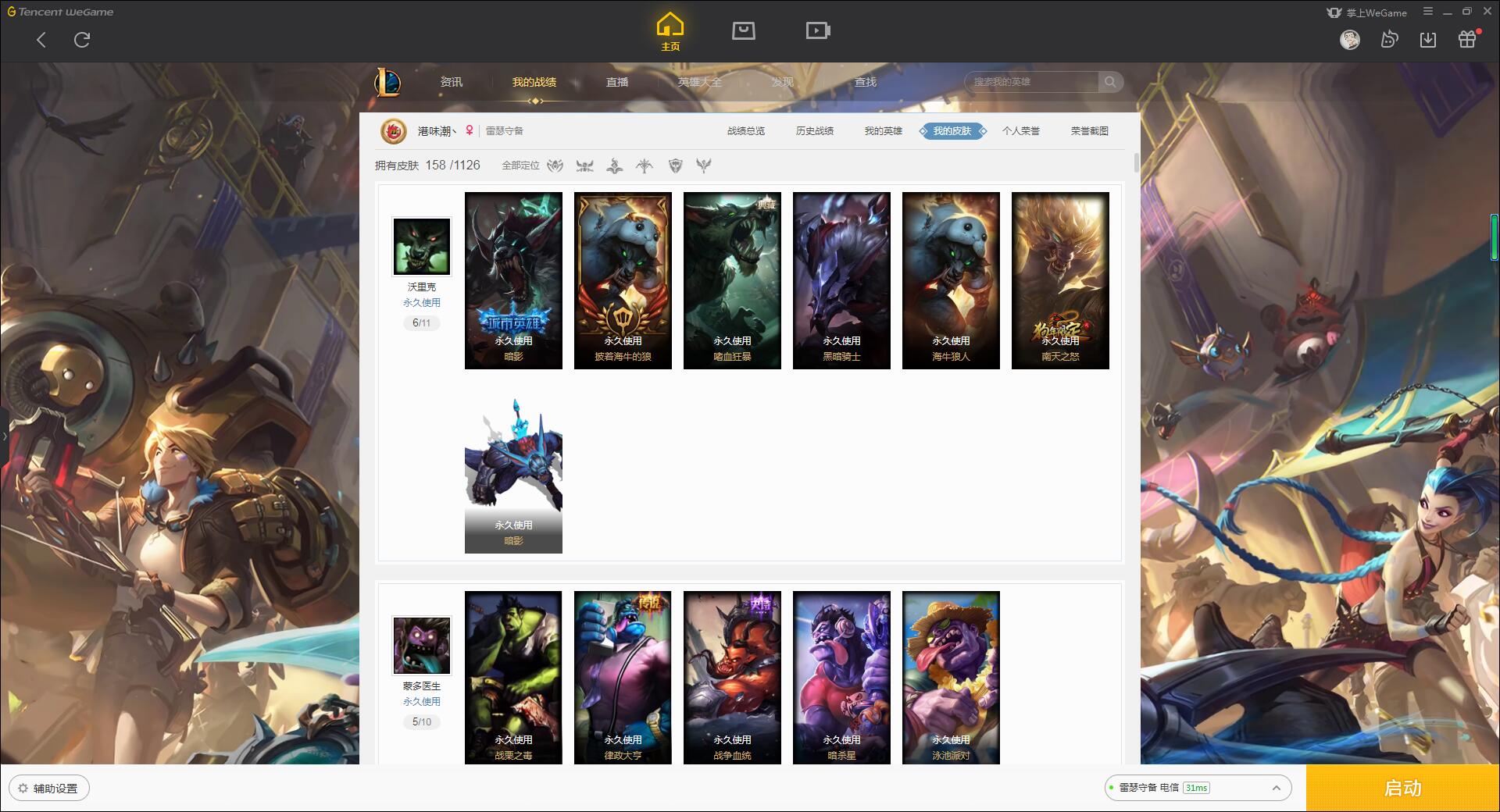The width and height of the screenshot is (1500, 812).
Task: Open 个人荣誉 sub-tab
Action: [x=1021, y=131]
